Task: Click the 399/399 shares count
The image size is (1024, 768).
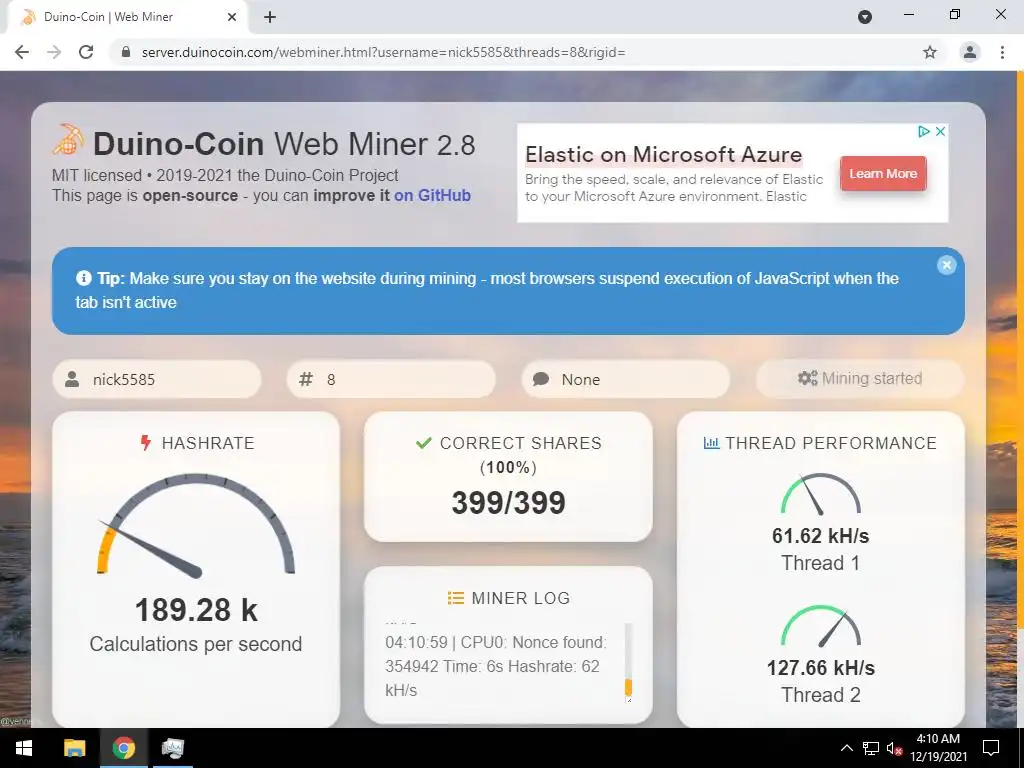Action: pyautogui.click(x=508, y=503)
